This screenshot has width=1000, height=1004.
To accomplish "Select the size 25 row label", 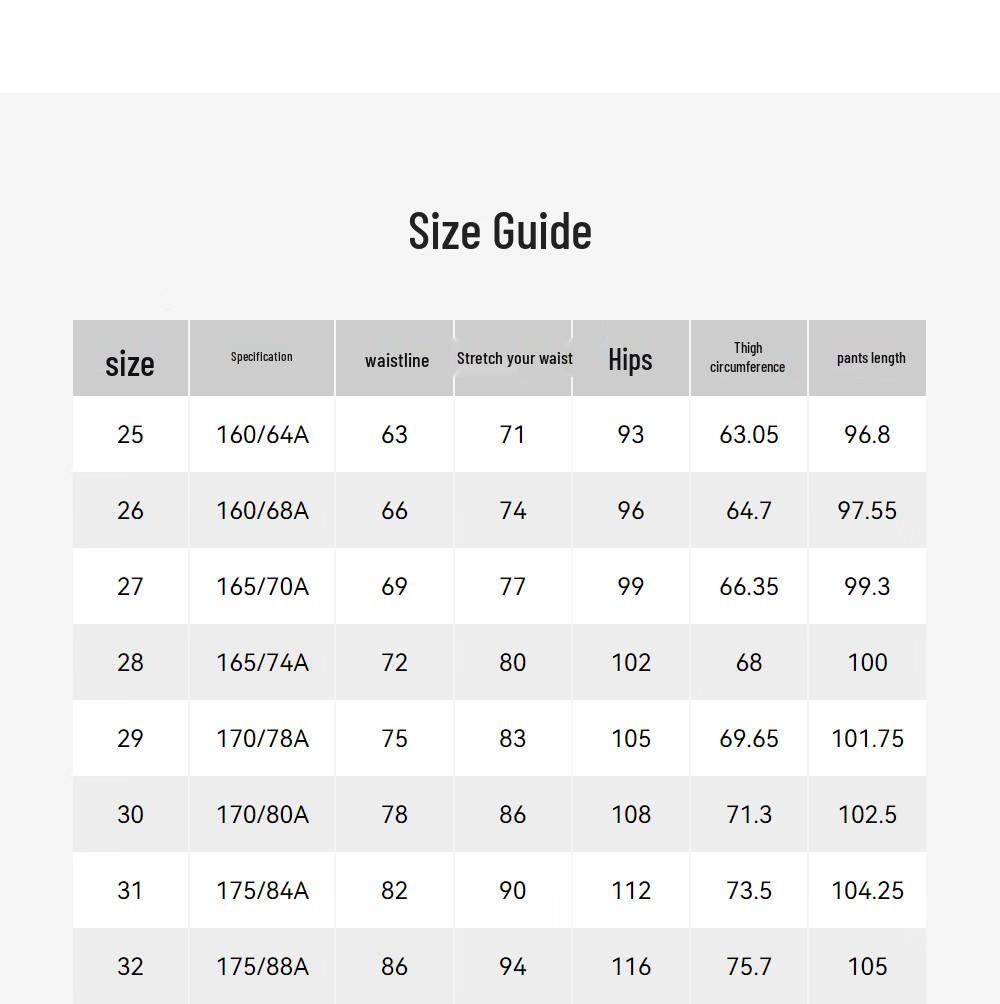I will [x=130, y=435].
